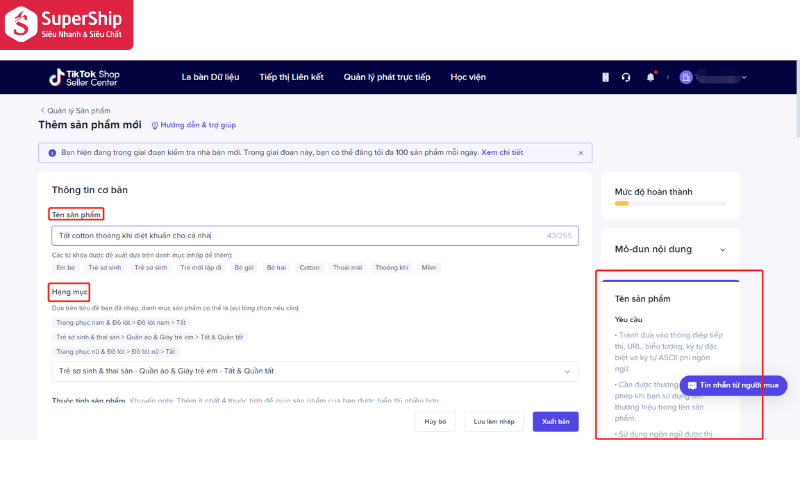Add keyword tag Mềm
800x500 pixels.
tap(429, 267)
